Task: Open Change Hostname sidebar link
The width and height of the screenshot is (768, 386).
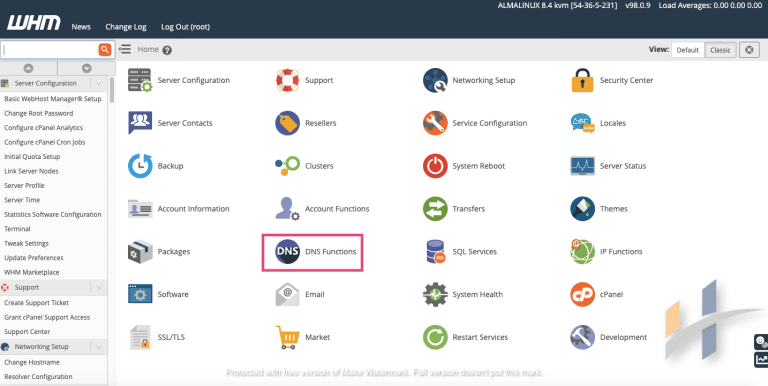Action: click(x=32, y=362)
